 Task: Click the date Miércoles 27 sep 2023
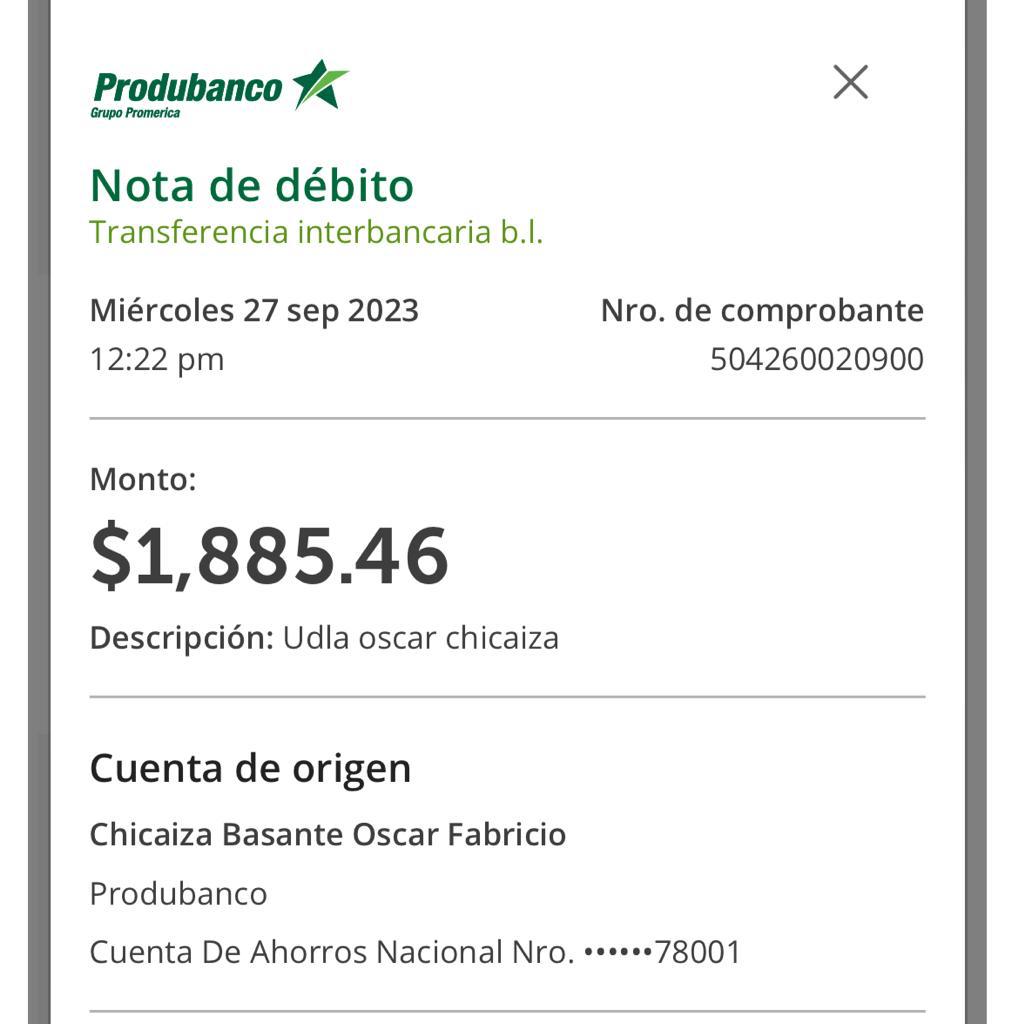pyautogui.click(x=254, y=310)
